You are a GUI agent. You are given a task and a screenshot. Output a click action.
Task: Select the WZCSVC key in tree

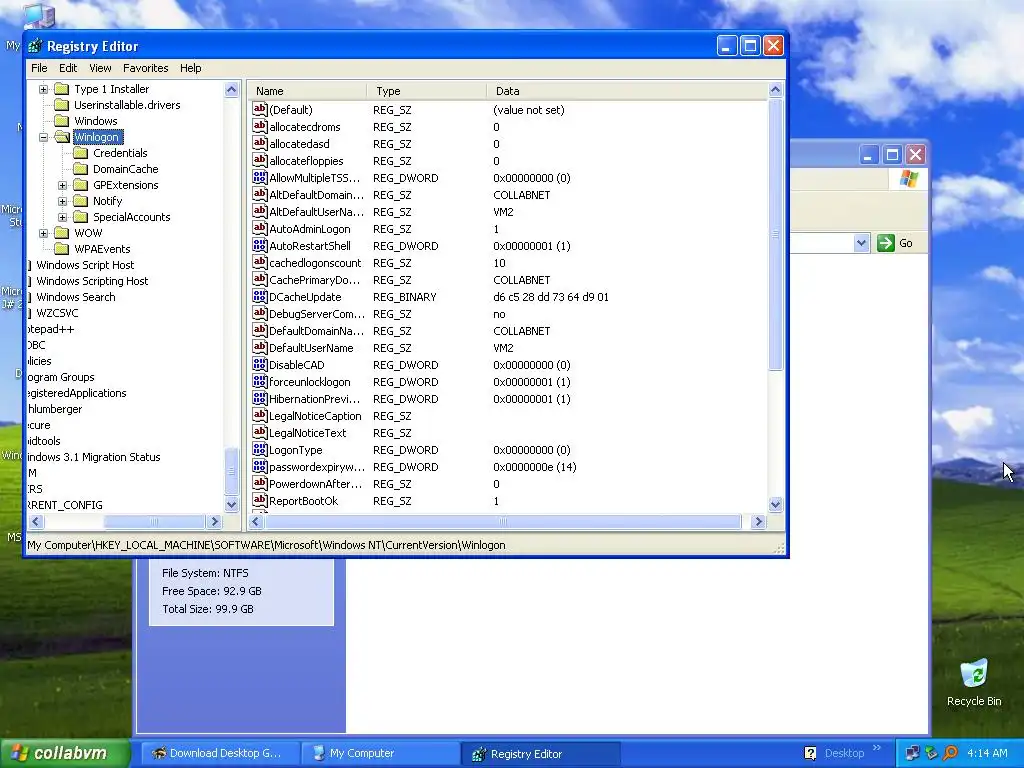point(57,313)
